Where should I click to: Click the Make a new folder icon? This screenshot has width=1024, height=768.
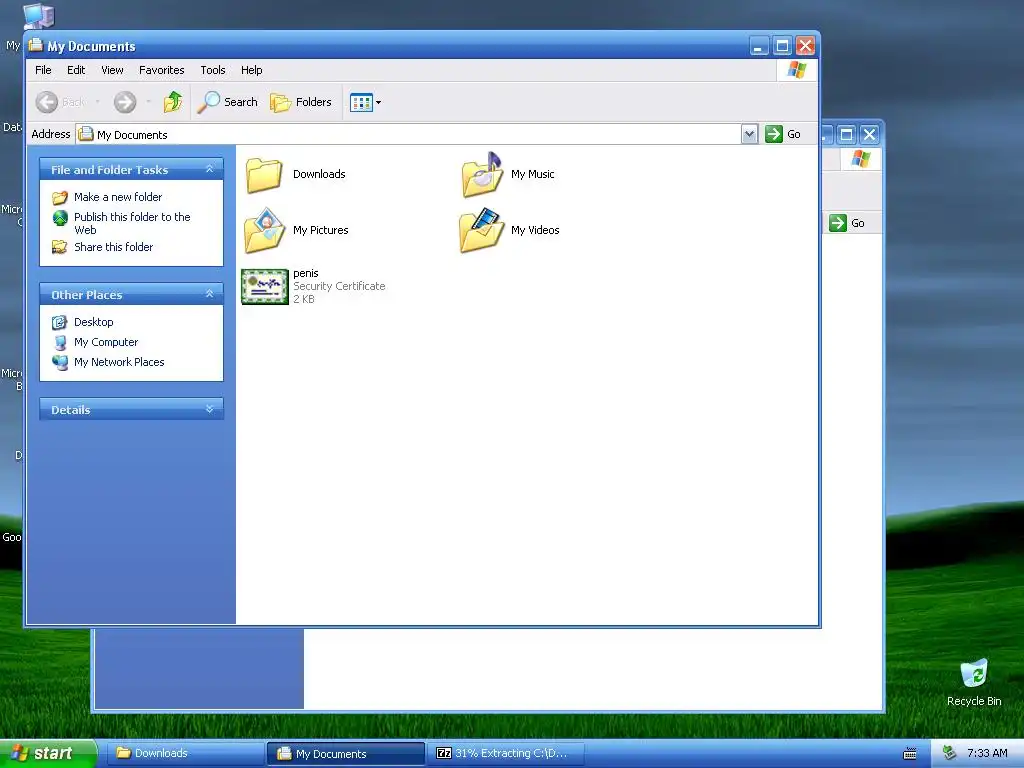[59, 197]
